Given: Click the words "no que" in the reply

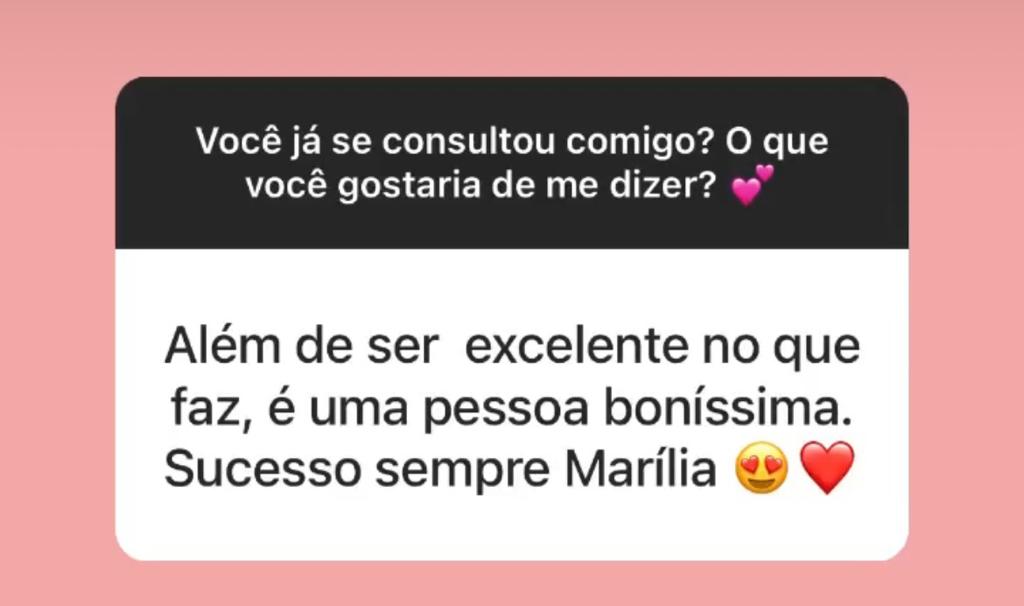Looking at the screenshot, I should point(781,349).
